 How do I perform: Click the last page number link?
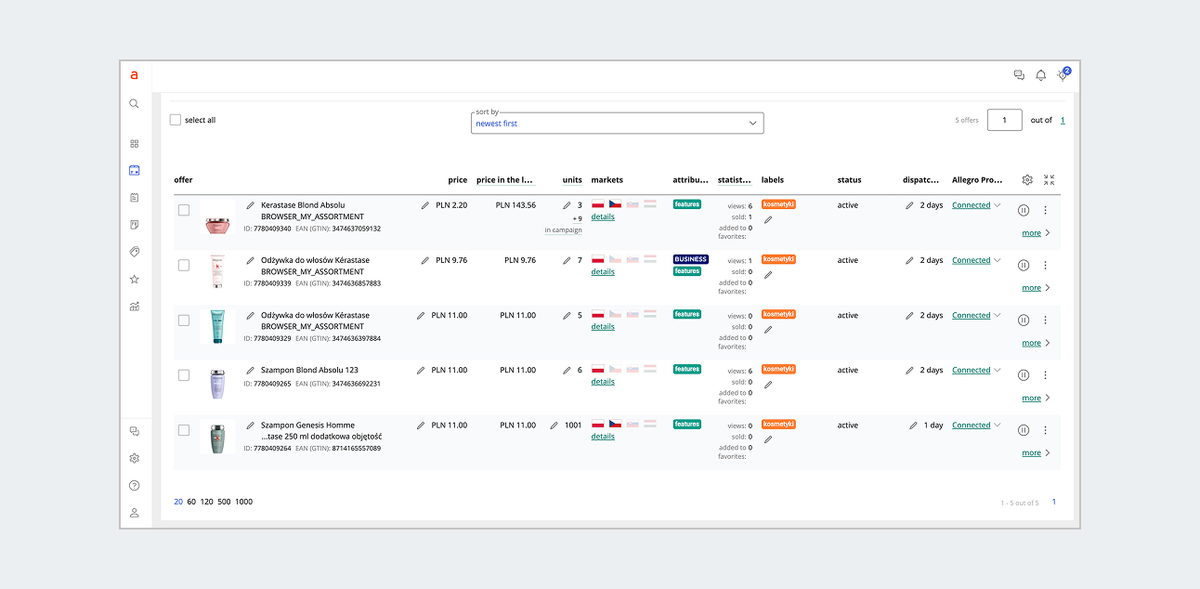pyautogui.click(x=1062, y=120)
